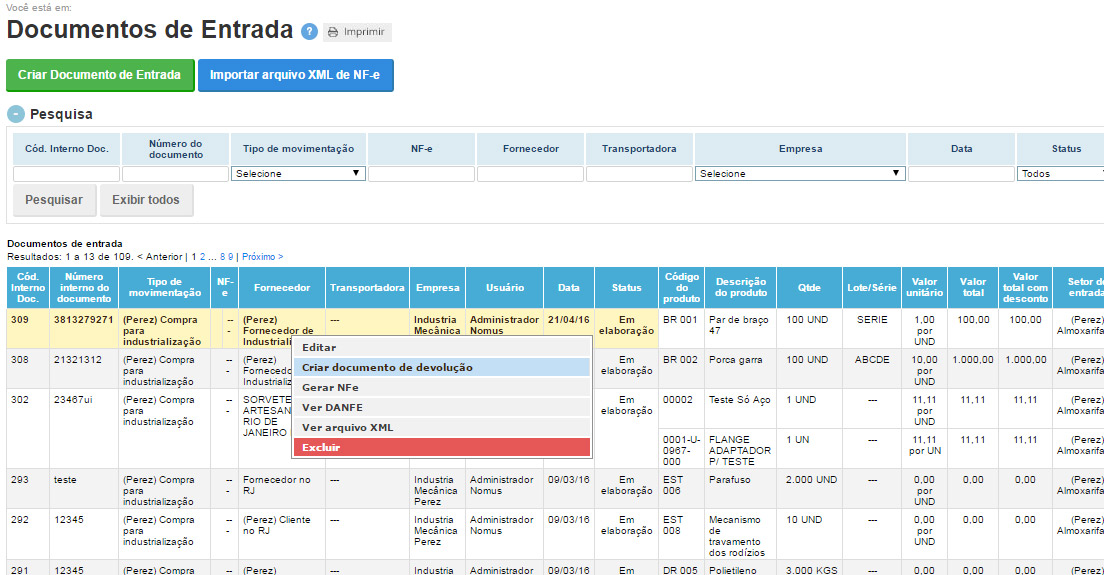Screen dimensions: 1104x575
Task: Click the Exibir todos button
Action: (x=146, y=200)
